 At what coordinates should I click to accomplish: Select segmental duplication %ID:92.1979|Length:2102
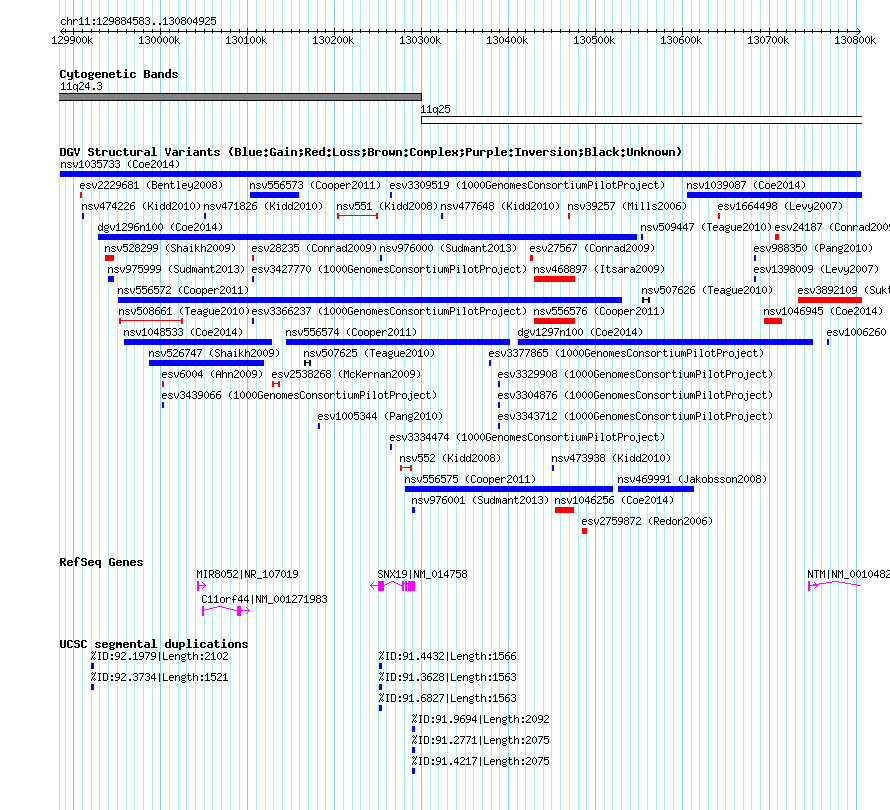[x=93, y=666]
